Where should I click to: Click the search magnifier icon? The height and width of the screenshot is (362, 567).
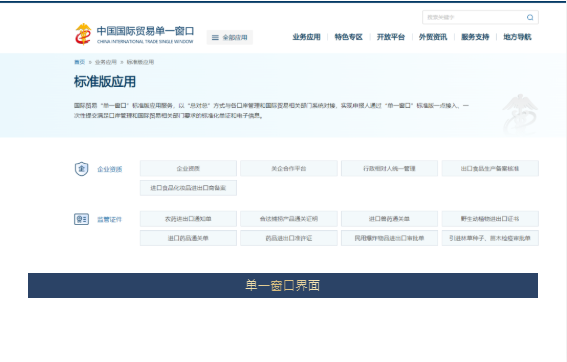[x=530, y=17]
